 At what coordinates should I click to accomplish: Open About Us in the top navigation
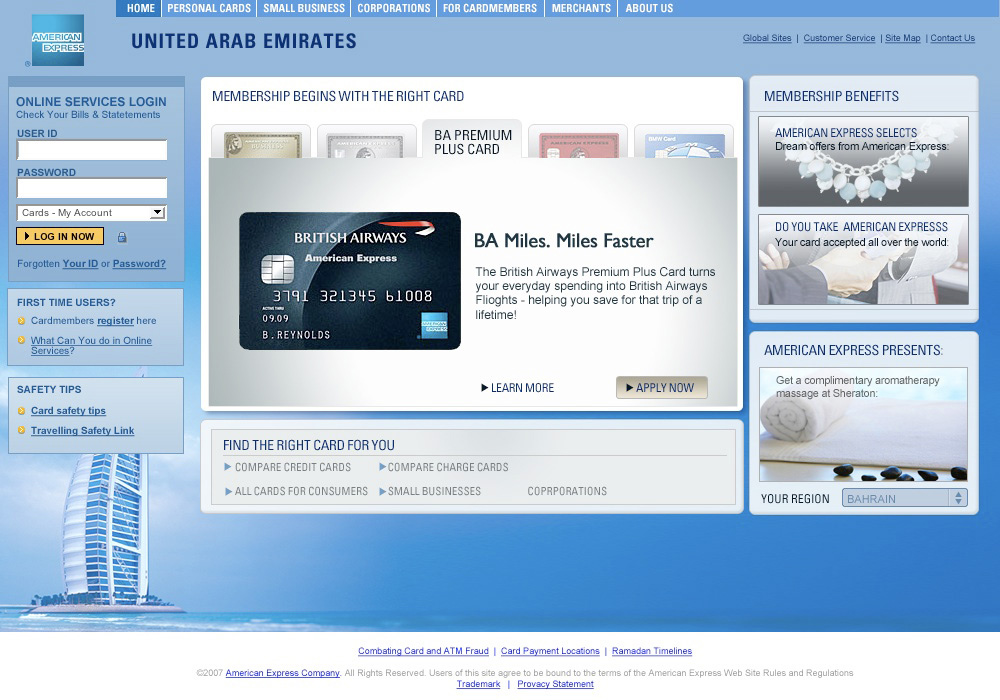649,8
